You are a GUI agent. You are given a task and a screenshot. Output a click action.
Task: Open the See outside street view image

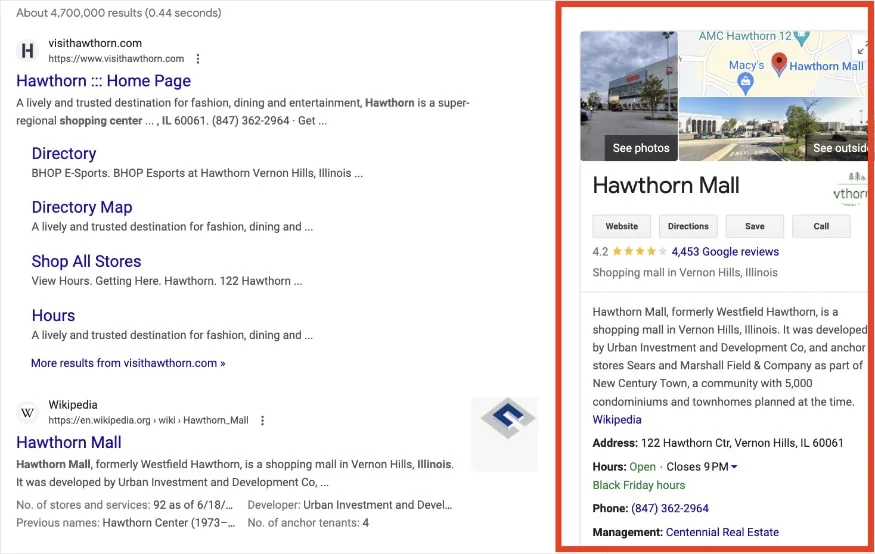pyautogui.click(x=773, y=129)
